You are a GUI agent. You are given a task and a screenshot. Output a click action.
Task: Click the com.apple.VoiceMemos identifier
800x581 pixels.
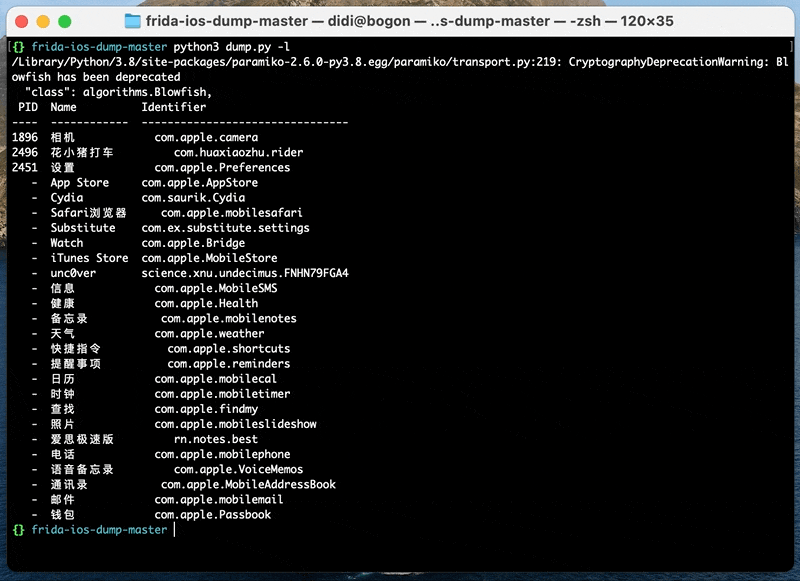tap(238, 469)
